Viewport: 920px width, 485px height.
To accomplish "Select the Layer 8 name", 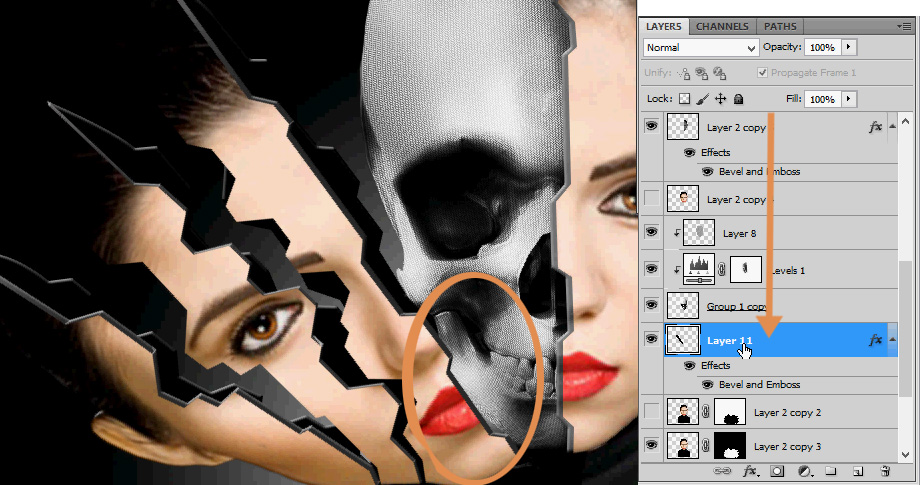I will click(x=739, y=233).
